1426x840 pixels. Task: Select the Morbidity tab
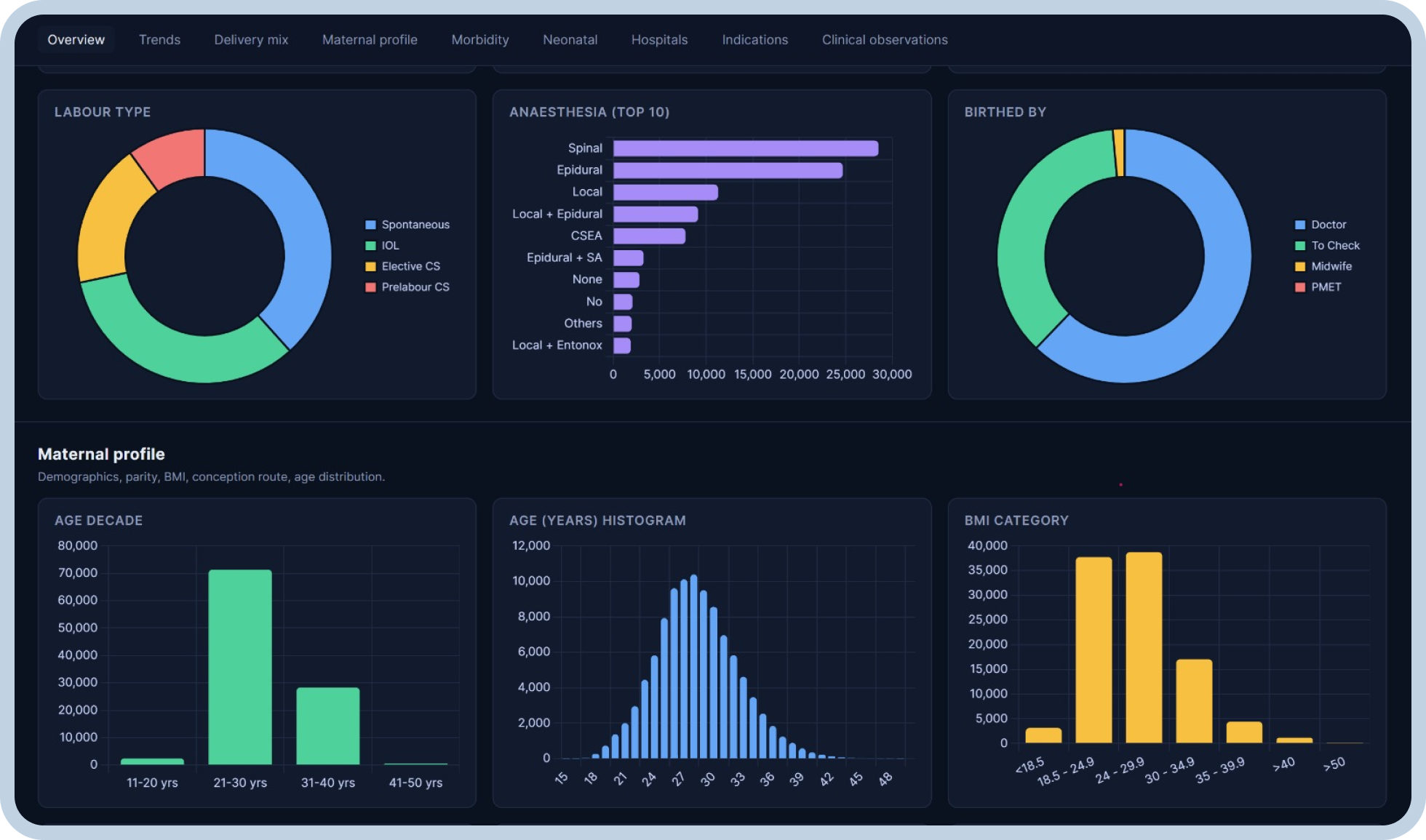point(480,40)
